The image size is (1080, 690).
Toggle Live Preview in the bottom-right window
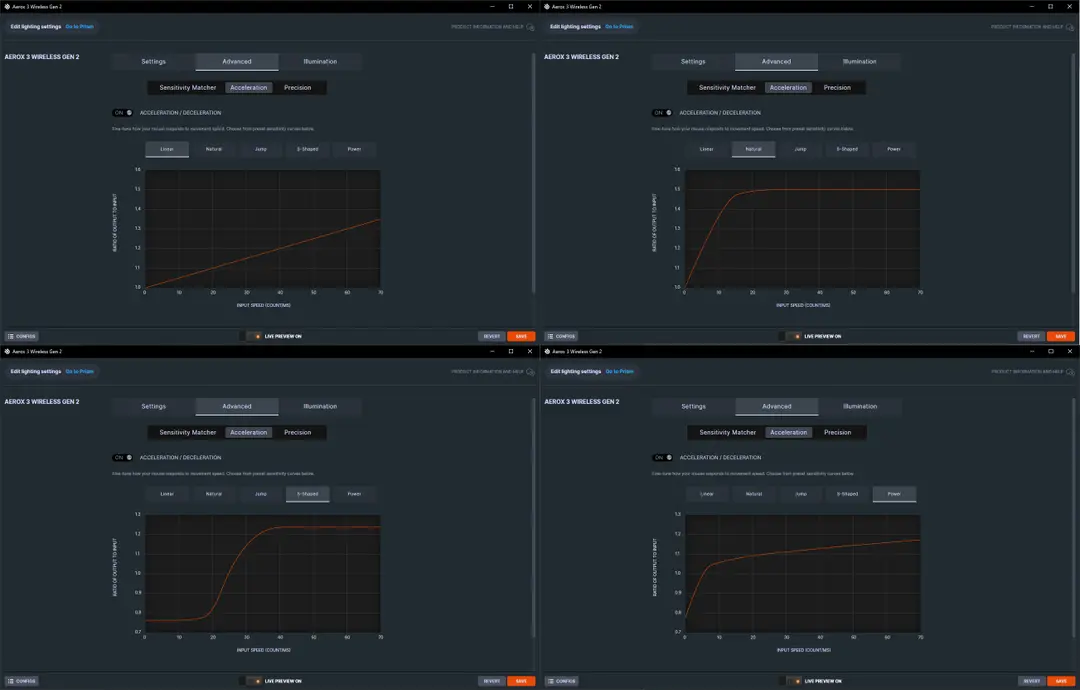(792, 681)
